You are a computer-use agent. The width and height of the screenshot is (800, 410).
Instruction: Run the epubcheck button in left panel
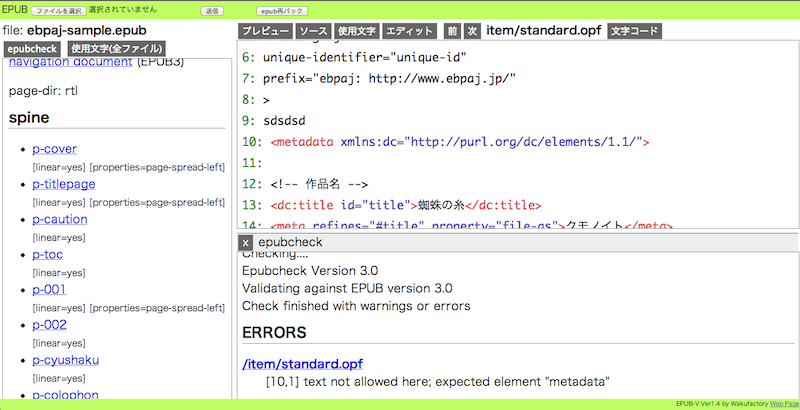pos(31,48)
